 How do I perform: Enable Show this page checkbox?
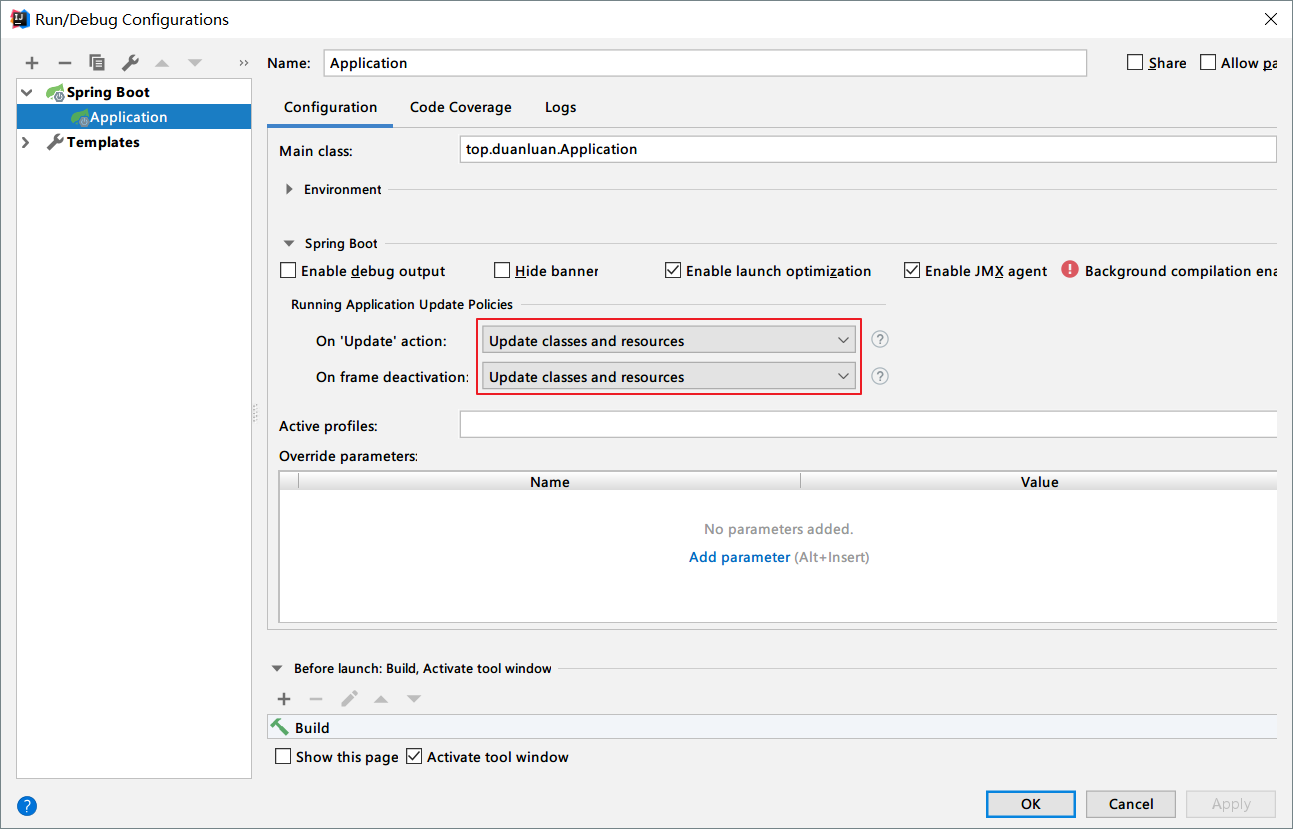click(283, 756)
